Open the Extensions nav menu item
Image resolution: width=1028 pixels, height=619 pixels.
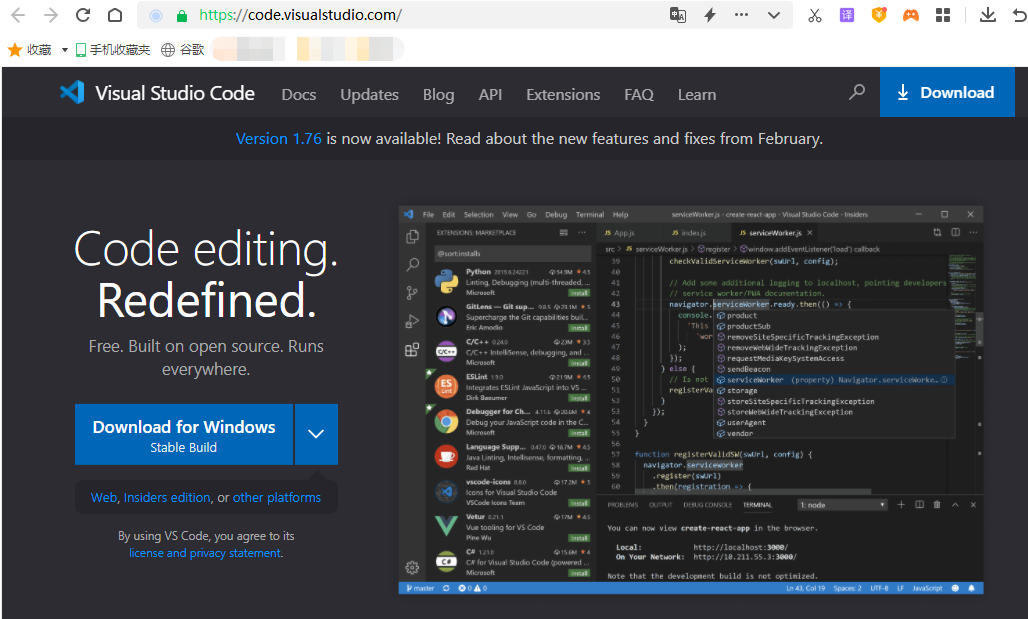tap(563, 94)
